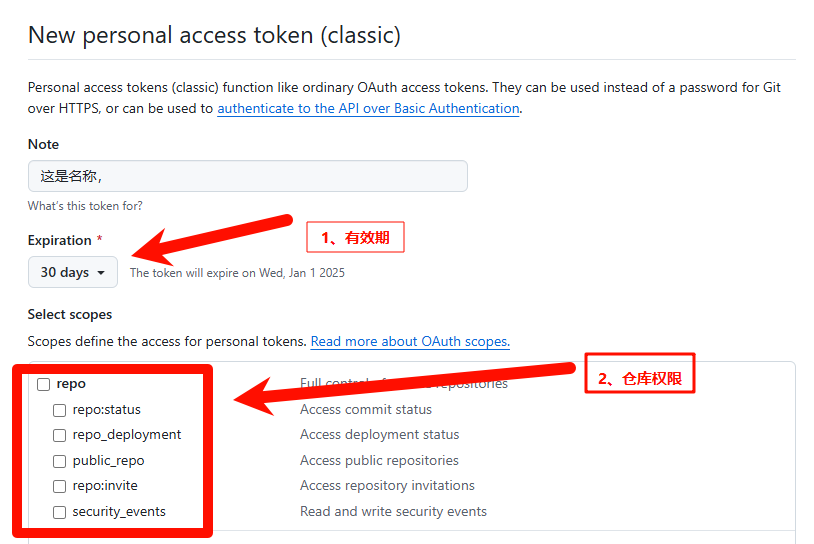Image resolution: width=814 pixels, height=544 pixels.
Task: Click the red 仓库权限 annotation label
Action: click(638, 379)
